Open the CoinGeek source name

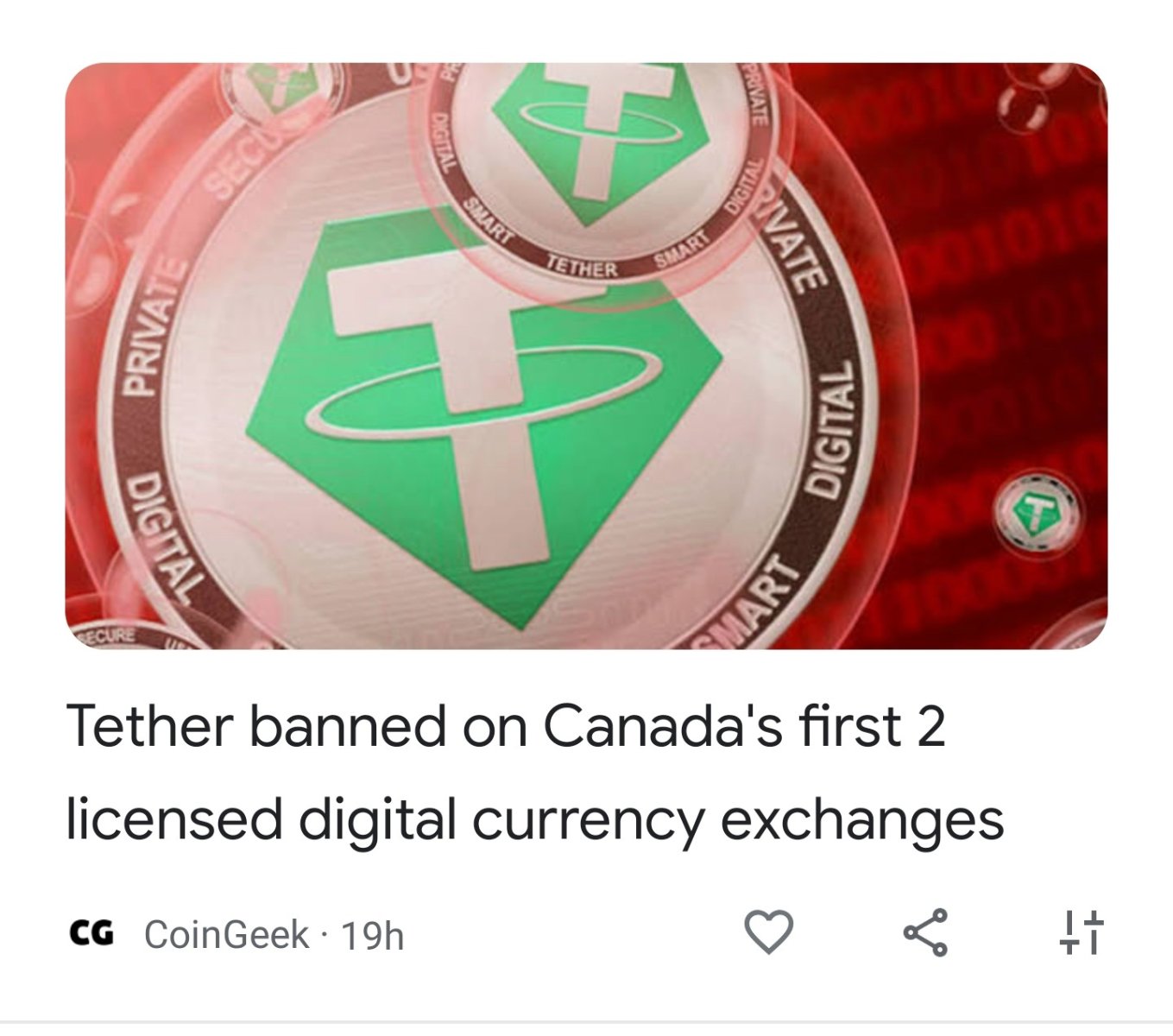click(x=226, y=934)
